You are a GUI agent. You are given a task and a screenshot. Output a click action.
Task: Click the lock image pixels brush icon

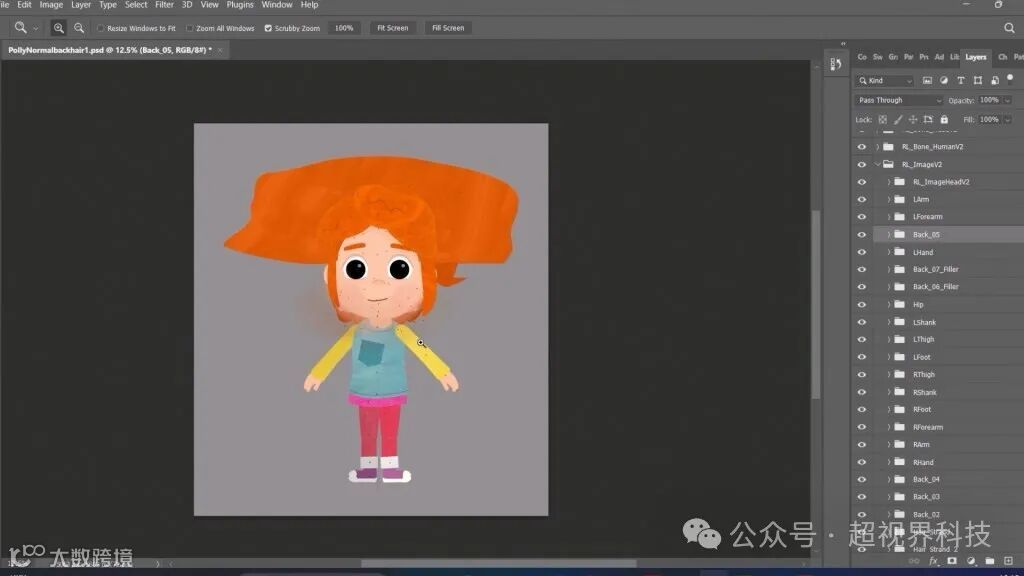tap(897, 120)
